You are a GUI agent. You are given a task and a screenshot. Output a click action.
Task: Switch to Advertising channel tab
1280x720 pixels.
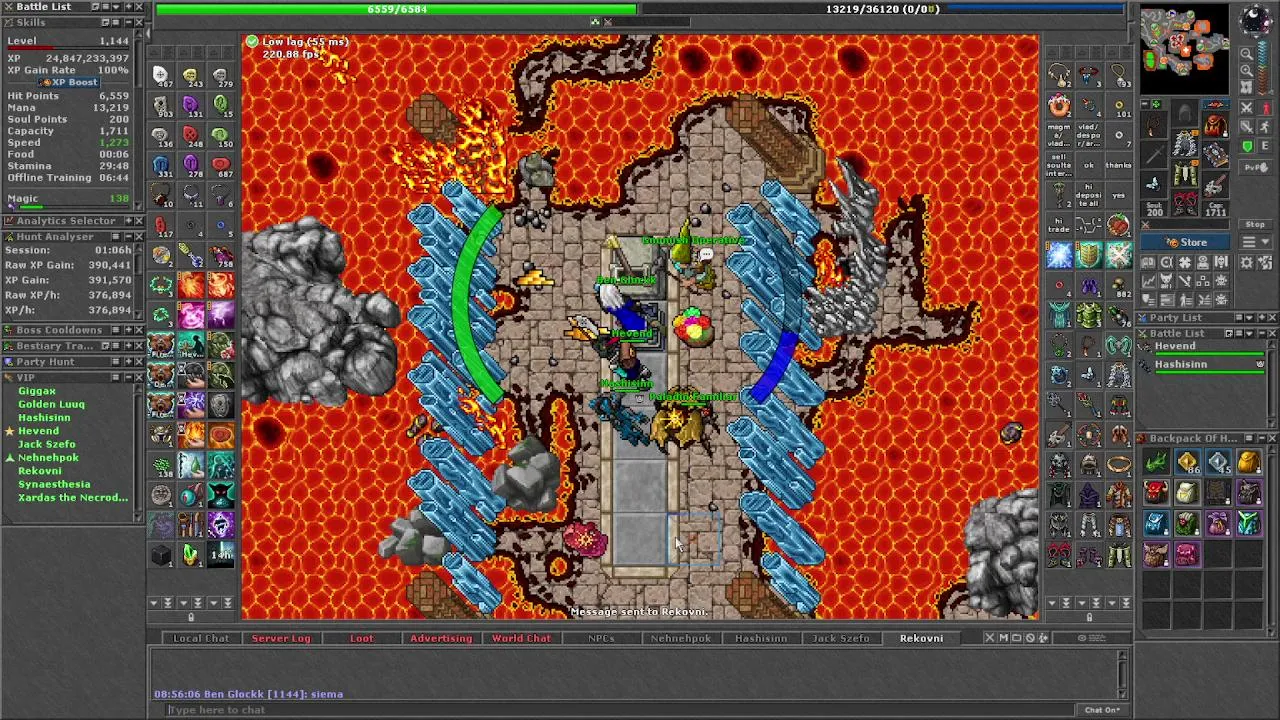coord(441,638)
